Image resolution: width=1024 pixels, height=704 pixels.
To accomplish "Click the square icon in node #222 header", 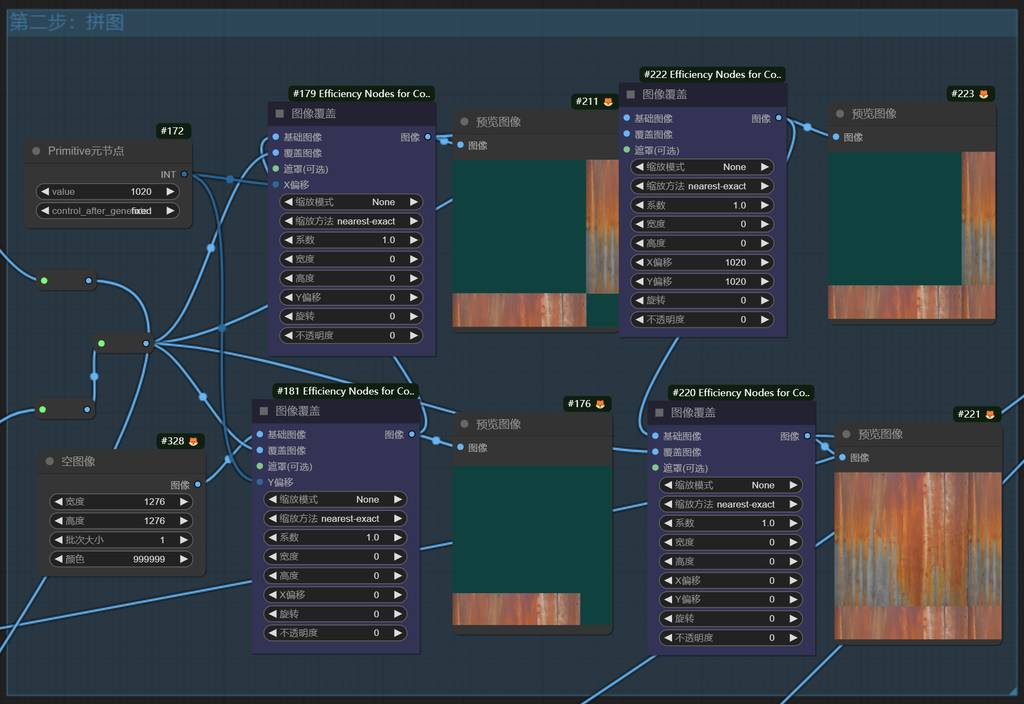I will point(630,94).
